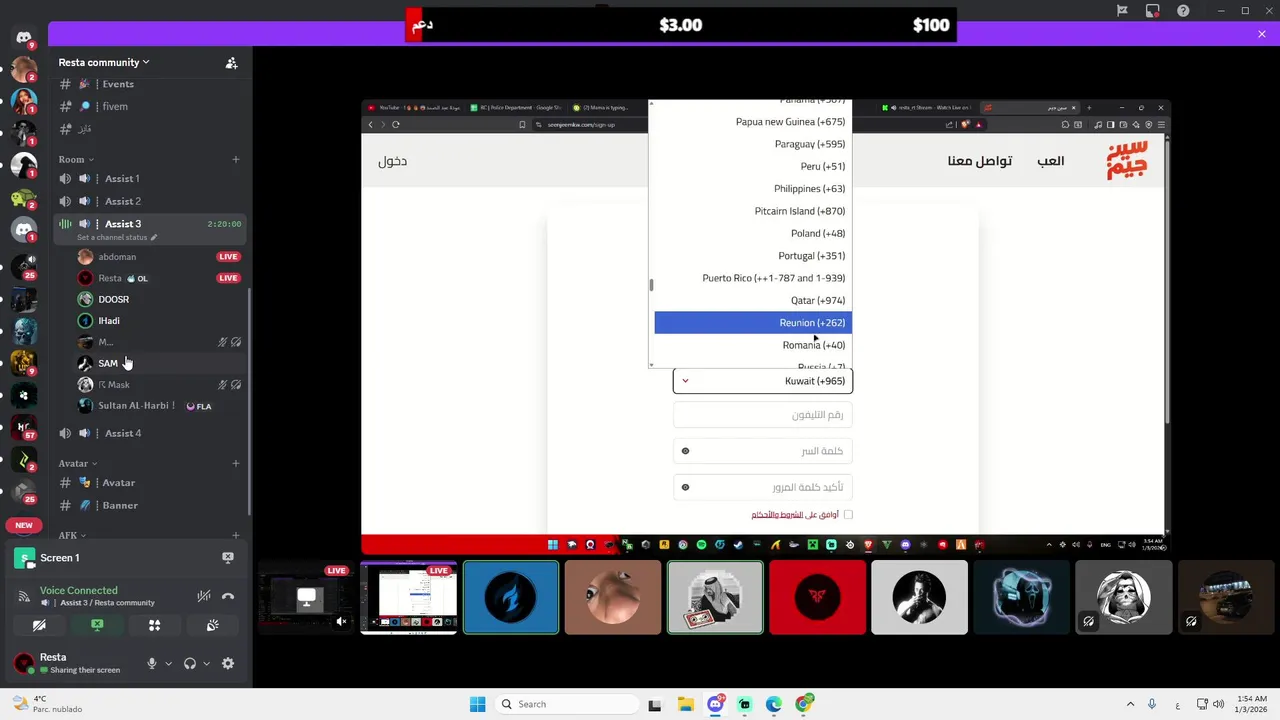1280x720 pixels.
Task: Show password in confirm password field
Action: click(685, 487)
